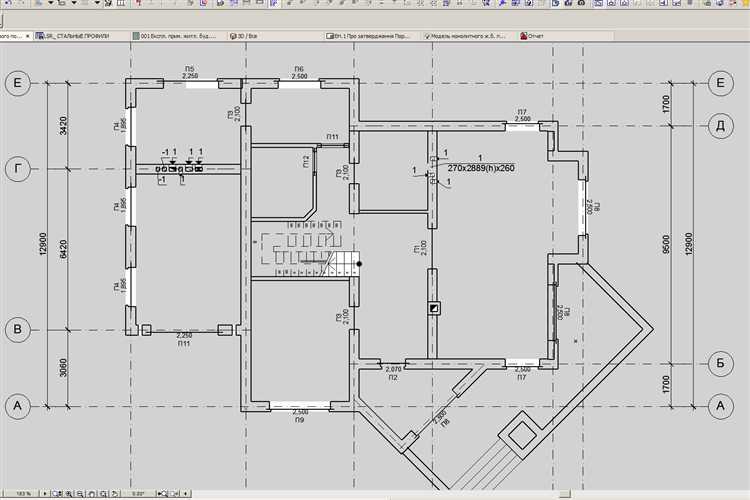Activate the zoom-to-area icon in bottom bar

pyautogui.click(x=56, y=493)
